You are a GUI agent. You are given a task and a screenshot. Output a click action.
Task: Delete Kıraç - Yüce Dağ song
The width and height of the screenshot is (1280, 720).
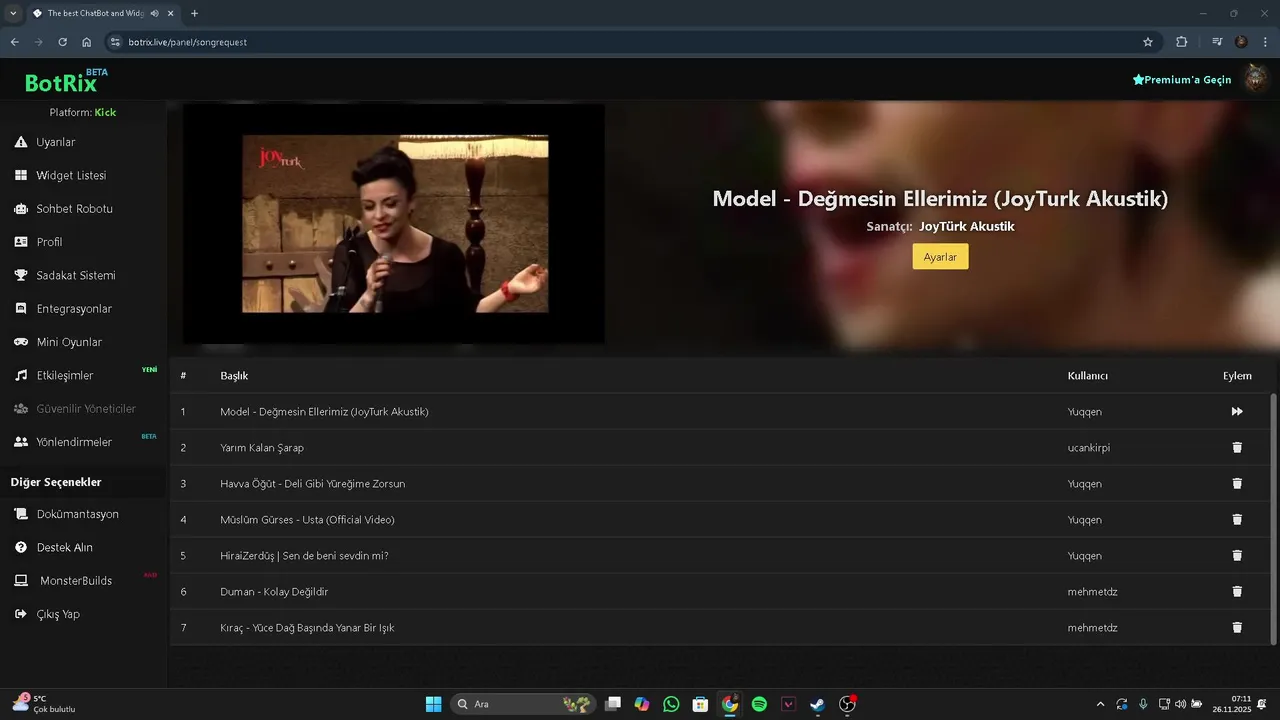pos(1237,627)
